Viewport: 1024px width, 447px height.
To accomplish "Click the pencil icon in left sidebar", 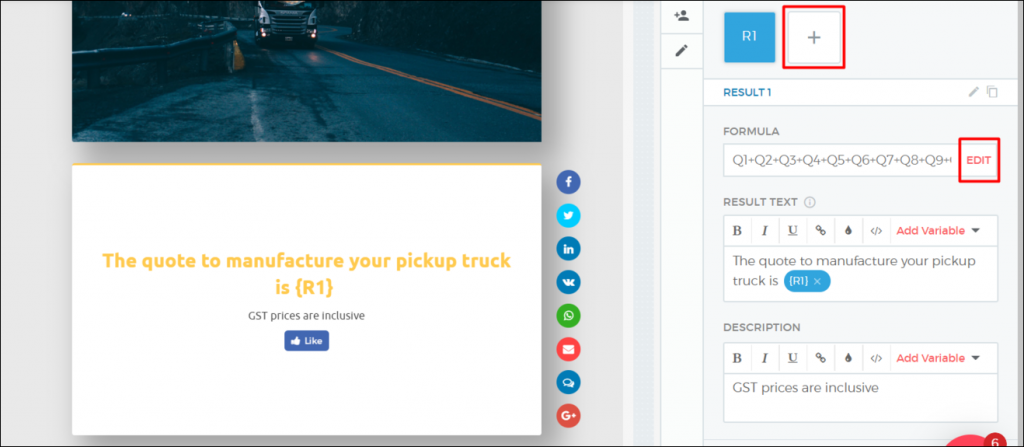I will tap(682, 50).
